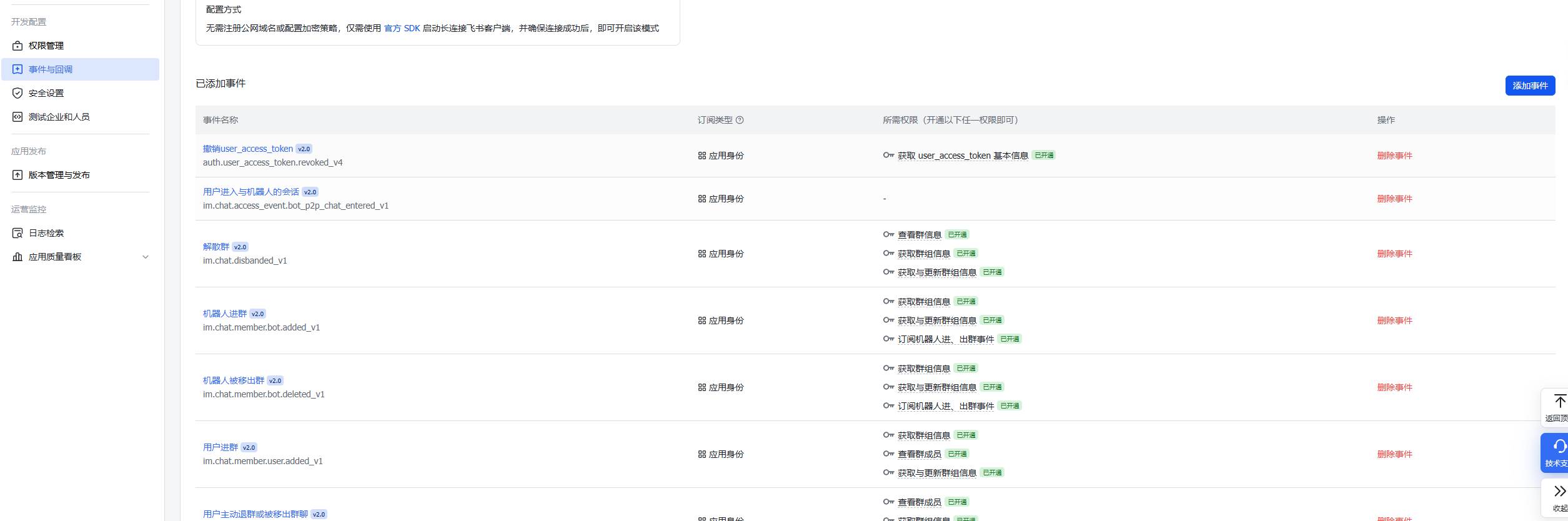Select 事件与回调 menu item
The image size is (1568, 521).
81,69
